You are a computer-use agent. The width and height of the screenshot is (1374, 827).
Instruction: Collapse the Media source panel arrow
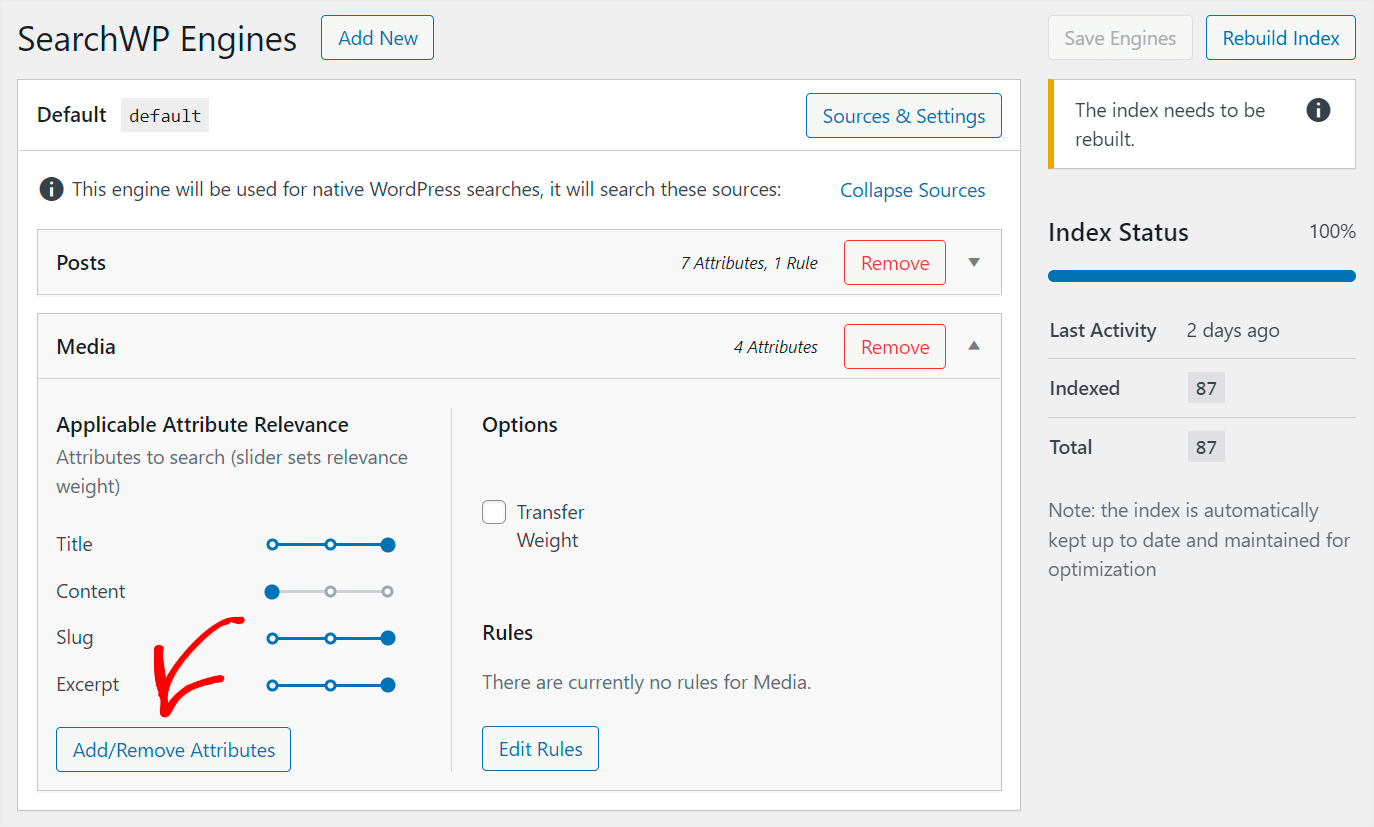[x=974, y=346]
